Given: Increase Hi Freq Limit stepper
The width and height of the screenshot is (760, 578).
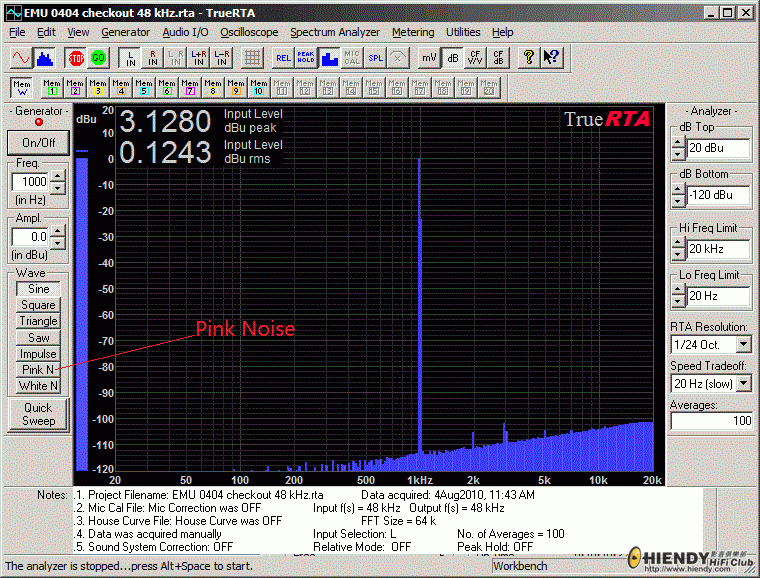Looking at the screenshot, I should tap(679, 243).
